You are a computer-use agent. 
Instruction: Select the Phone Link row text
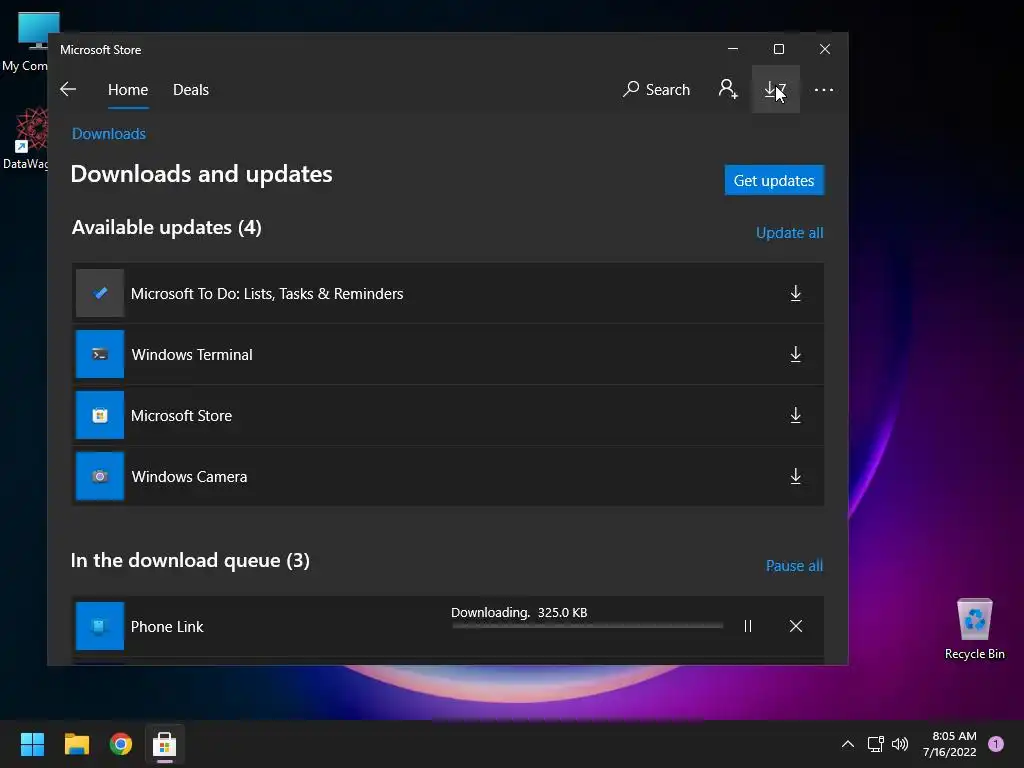[167, 627]
